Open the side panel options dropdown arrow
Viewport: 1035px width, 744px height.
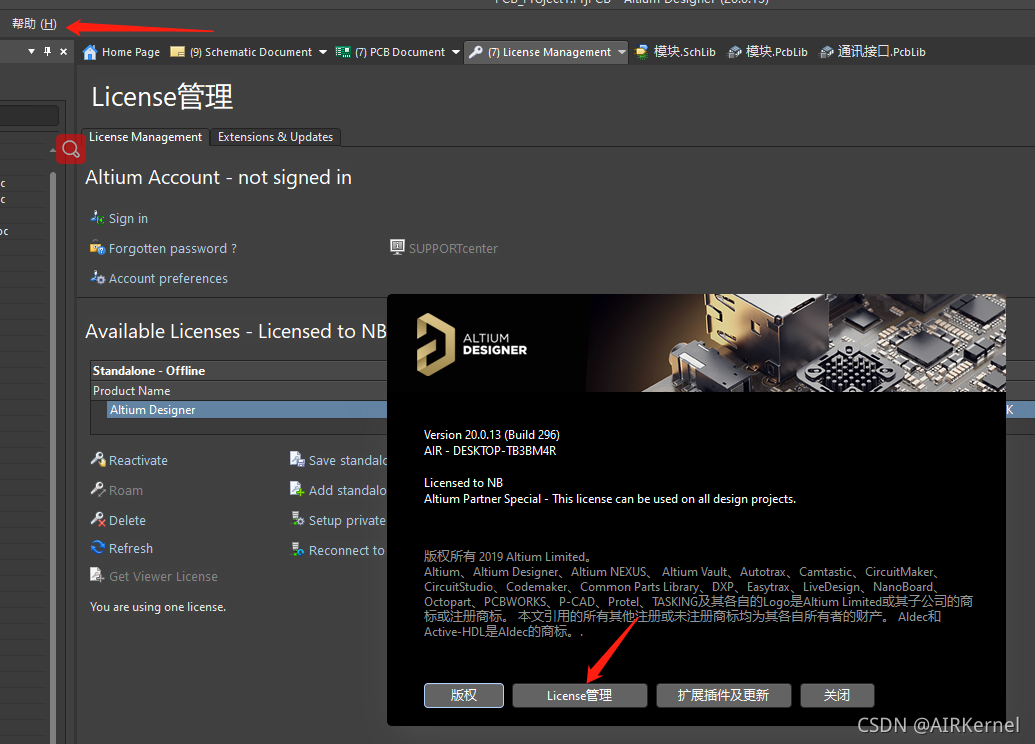pyautogui.click(x=31, y=51)
